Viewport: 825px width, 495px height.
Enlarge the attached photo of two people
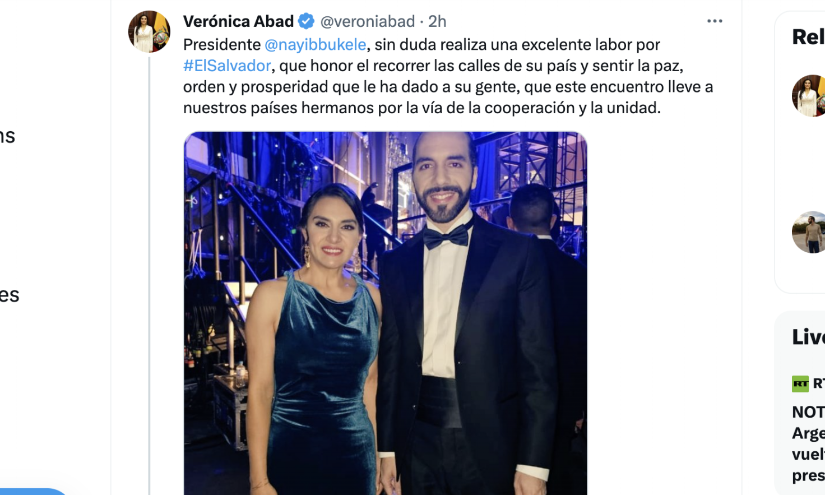coord(386,314)
